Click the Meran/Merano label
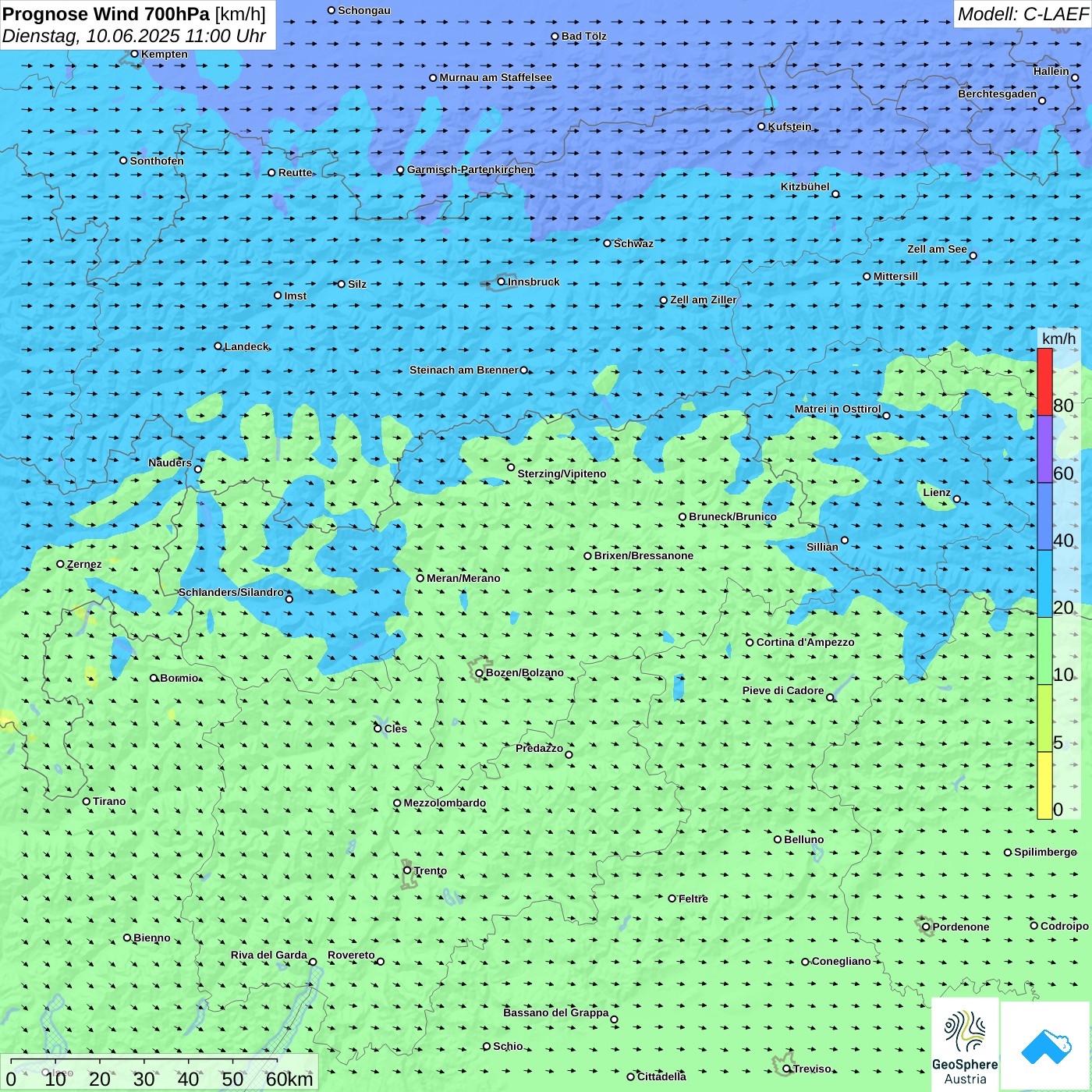Image resolution: width=1092 pixels, height=1092 pixels. pyautogui.click(x=463, y=578)
